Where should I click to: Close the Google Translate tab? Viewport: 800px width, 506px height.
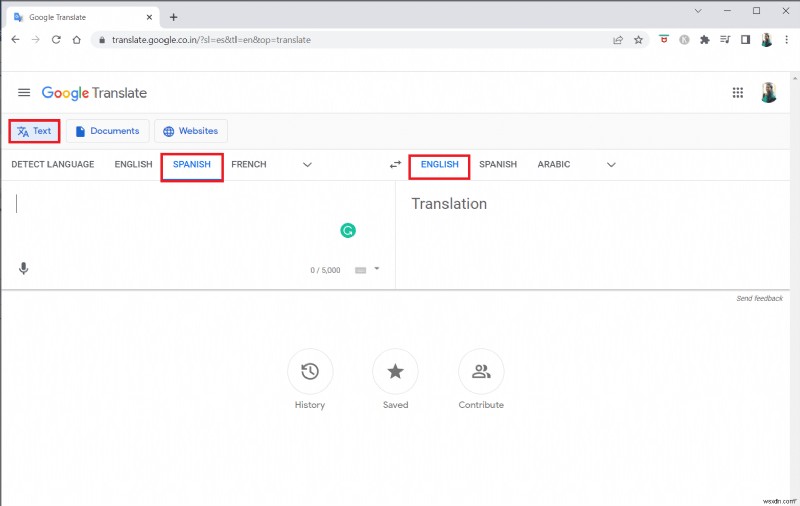pos(149,17)
